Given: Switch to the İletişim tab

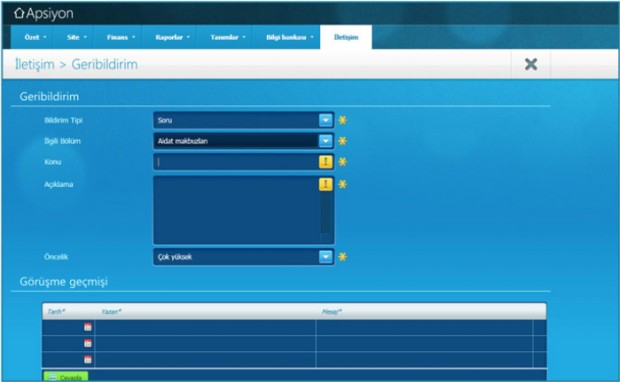Looking at the screenshot, I should tap(346, 37).
